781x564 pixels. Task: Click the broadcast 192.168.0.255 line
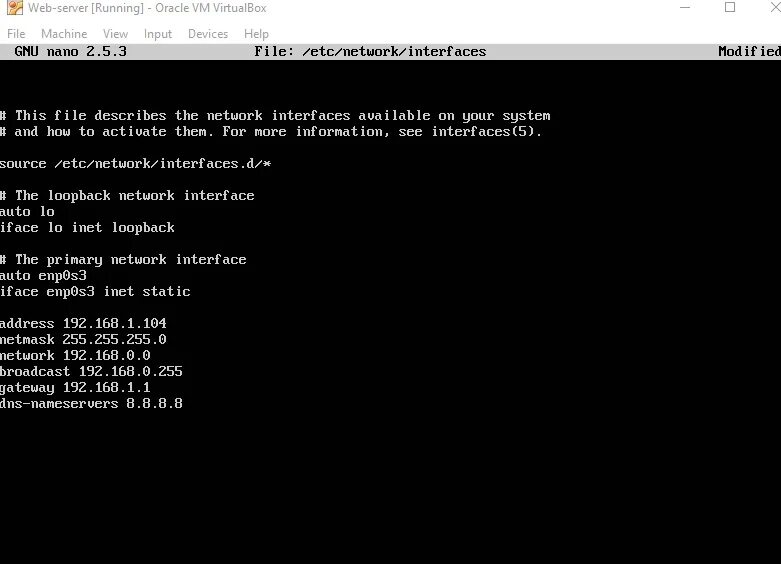click(91, 371)
